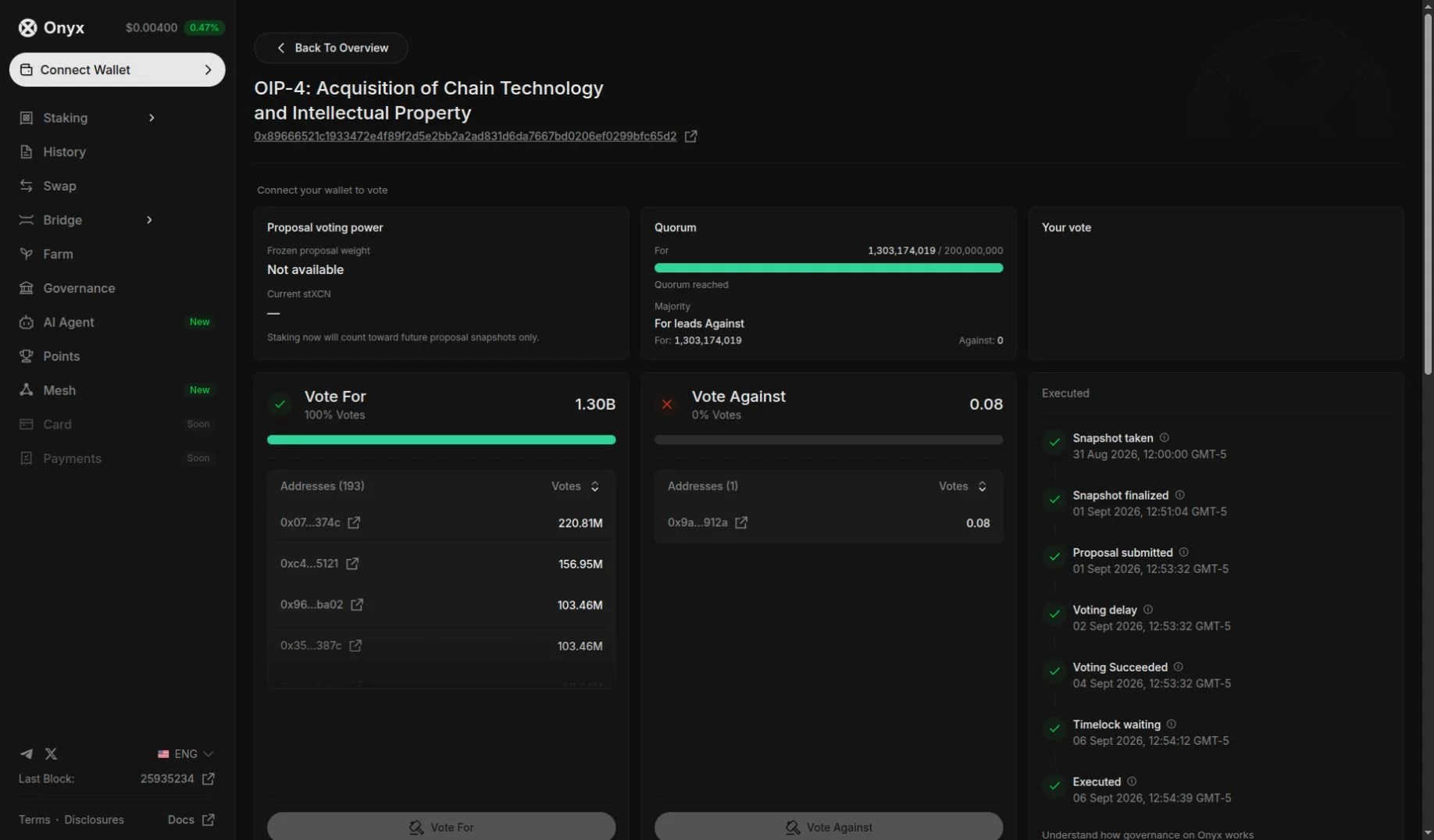The width and height of the screenshot is (1434, 840).
Task: Open the Telegram icon in sidebar footer
Action: pos(27,753)
